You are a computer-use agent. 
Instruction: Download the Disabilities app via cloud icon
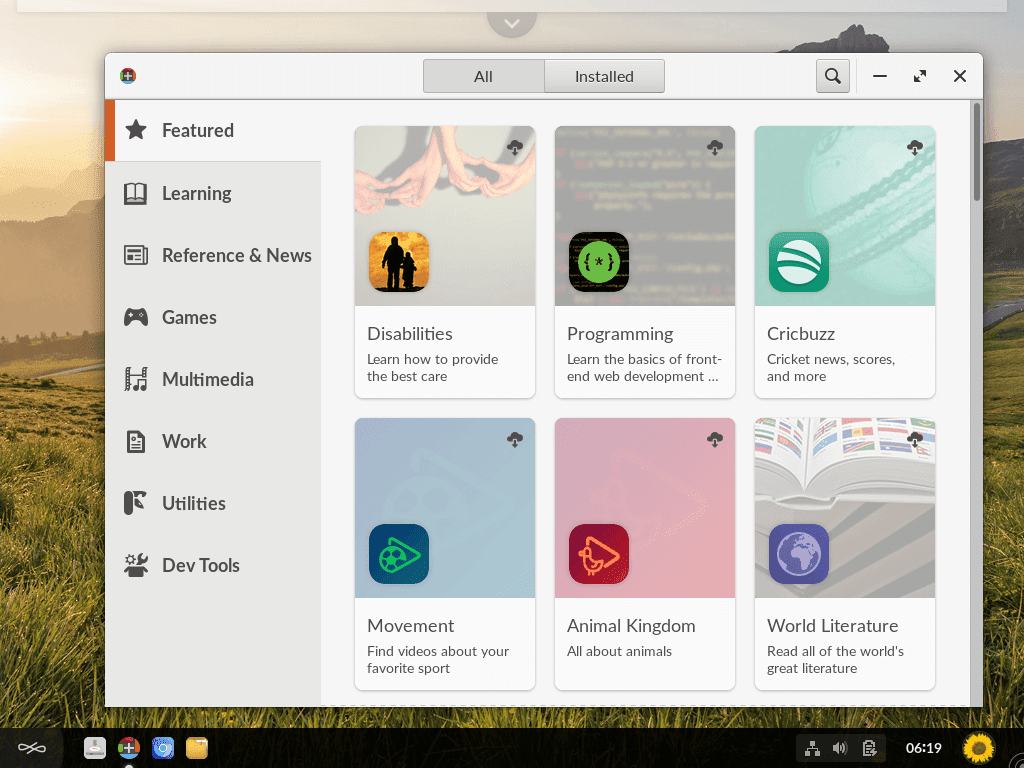(x=515, y=148)
